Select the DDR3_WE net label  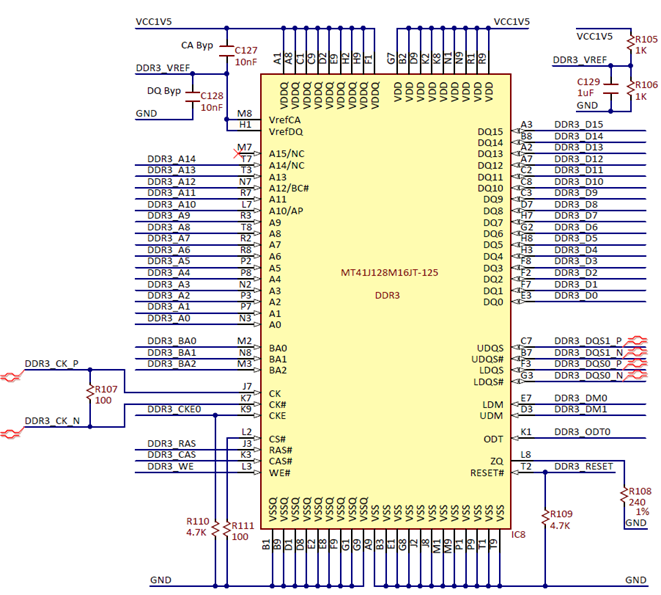pos(170,466)
